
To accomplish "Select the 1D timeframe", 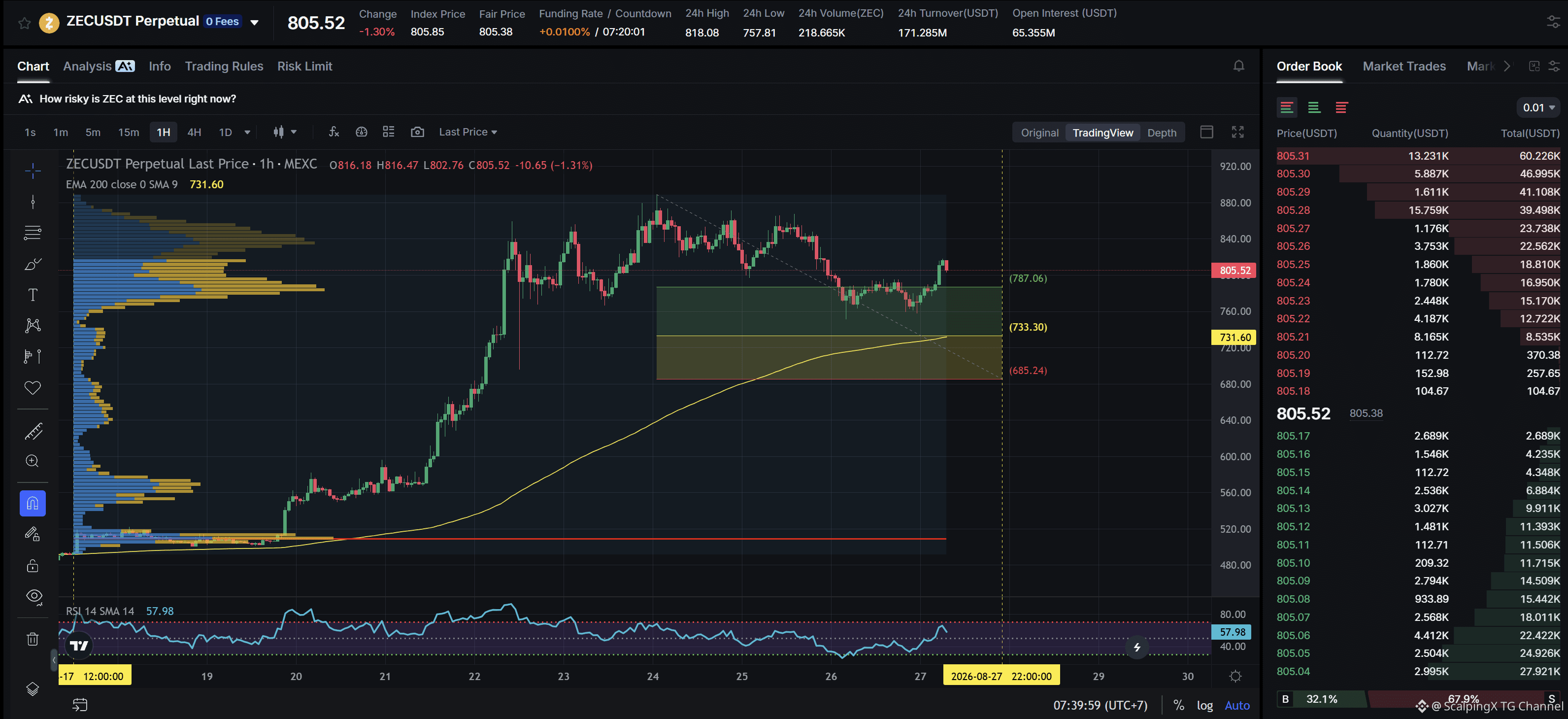I will pos(225,132).
